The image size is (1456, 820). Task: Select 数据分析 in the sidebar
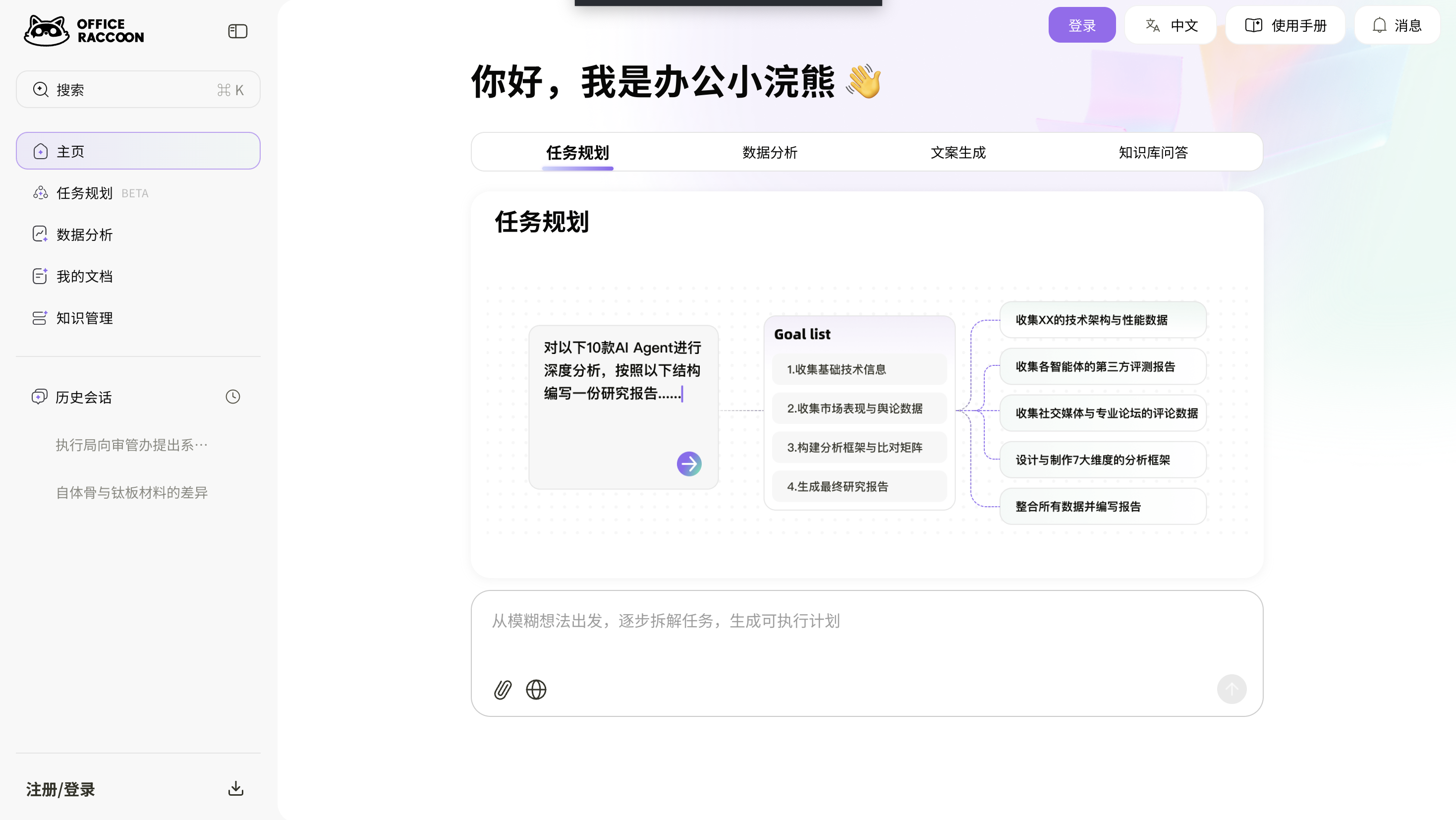click(85, 234)
